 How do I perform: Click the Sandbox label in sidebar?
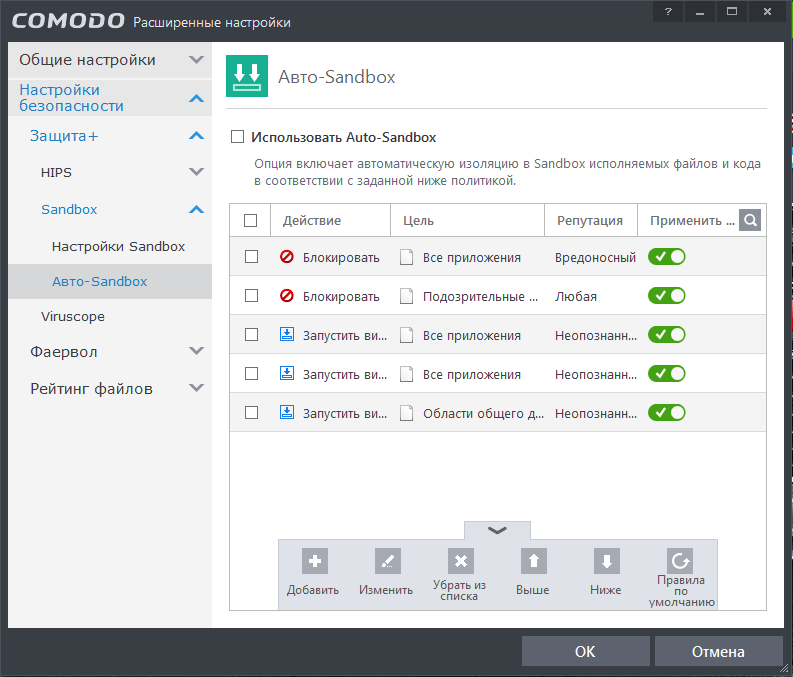point(69,209)
